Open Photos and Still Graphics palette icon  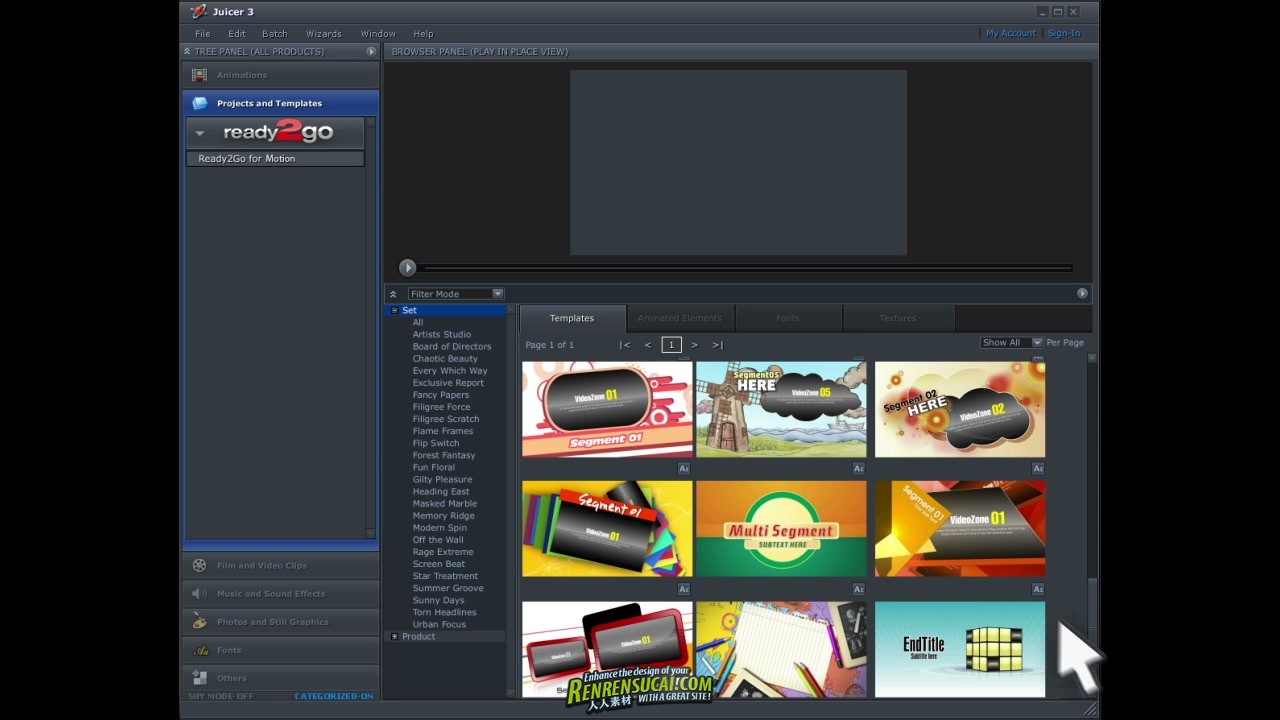point(199,621)
